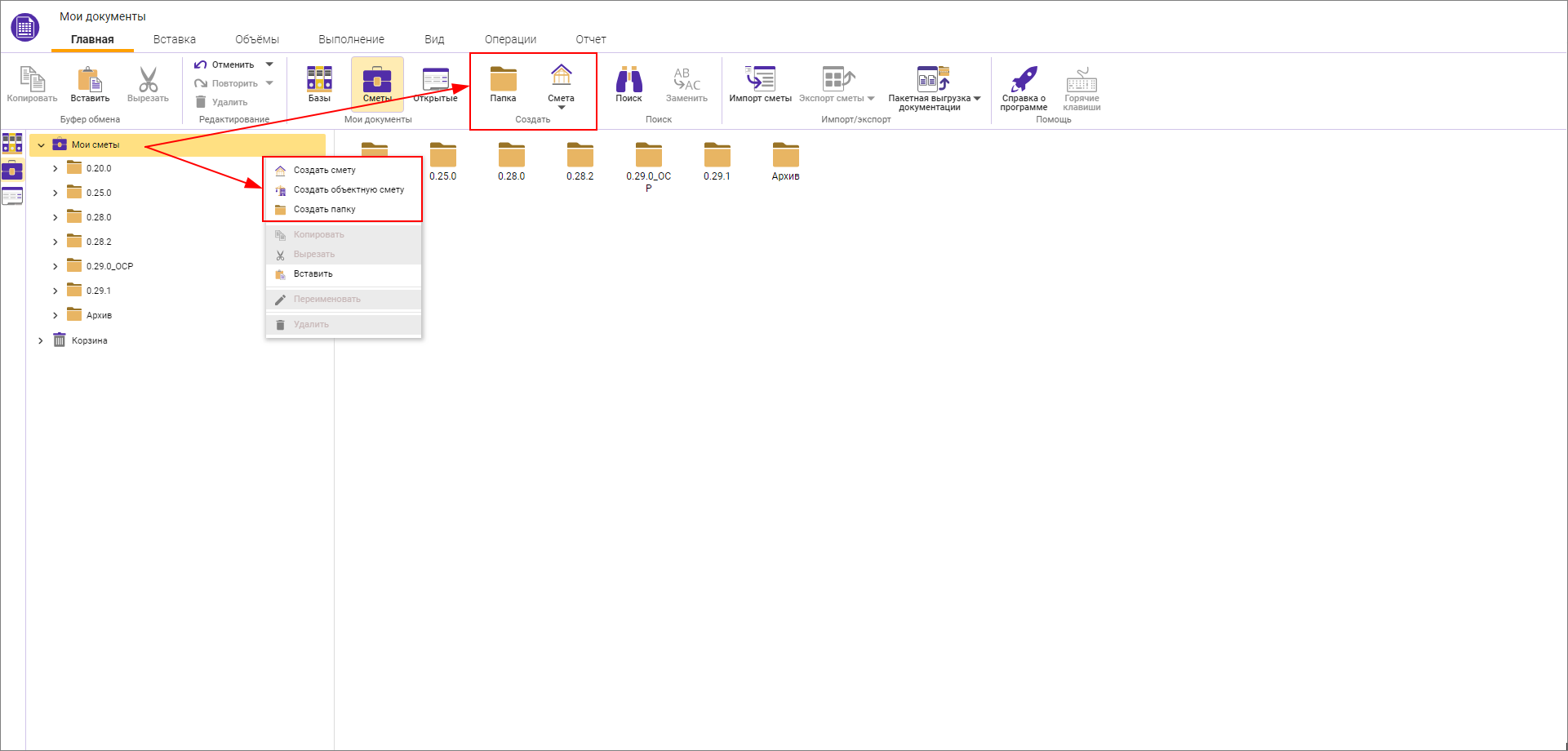Click Отменить undo button

coord(224,64)
